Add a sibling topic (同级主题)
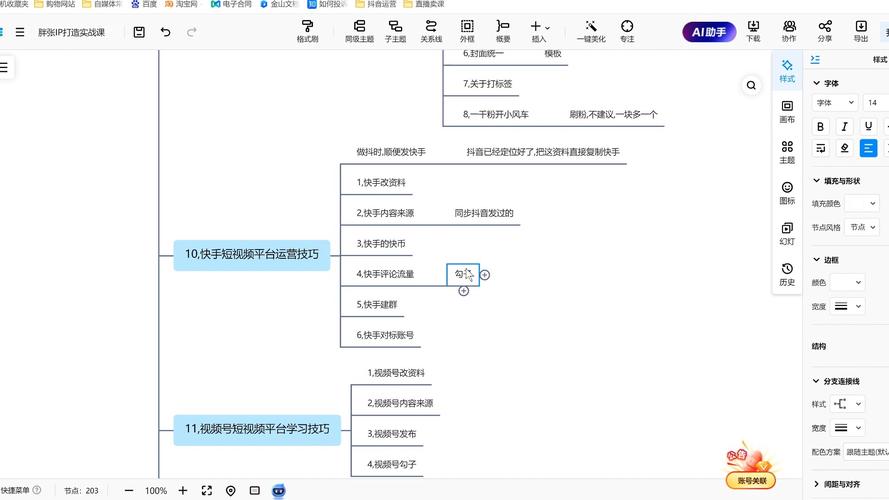 (359, 31)
